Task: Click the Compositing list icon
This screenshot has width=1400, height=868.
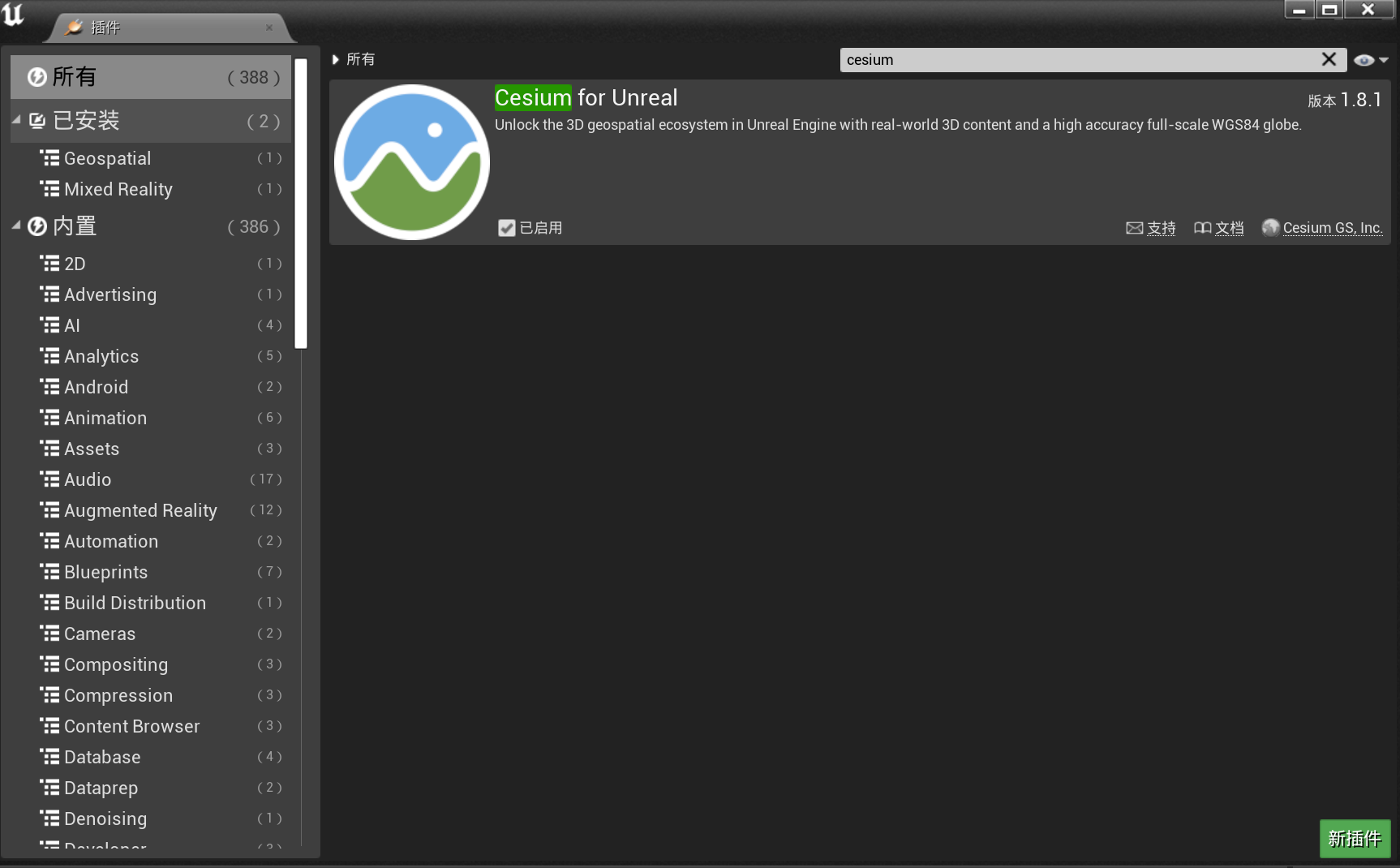Action: point(49,664)
